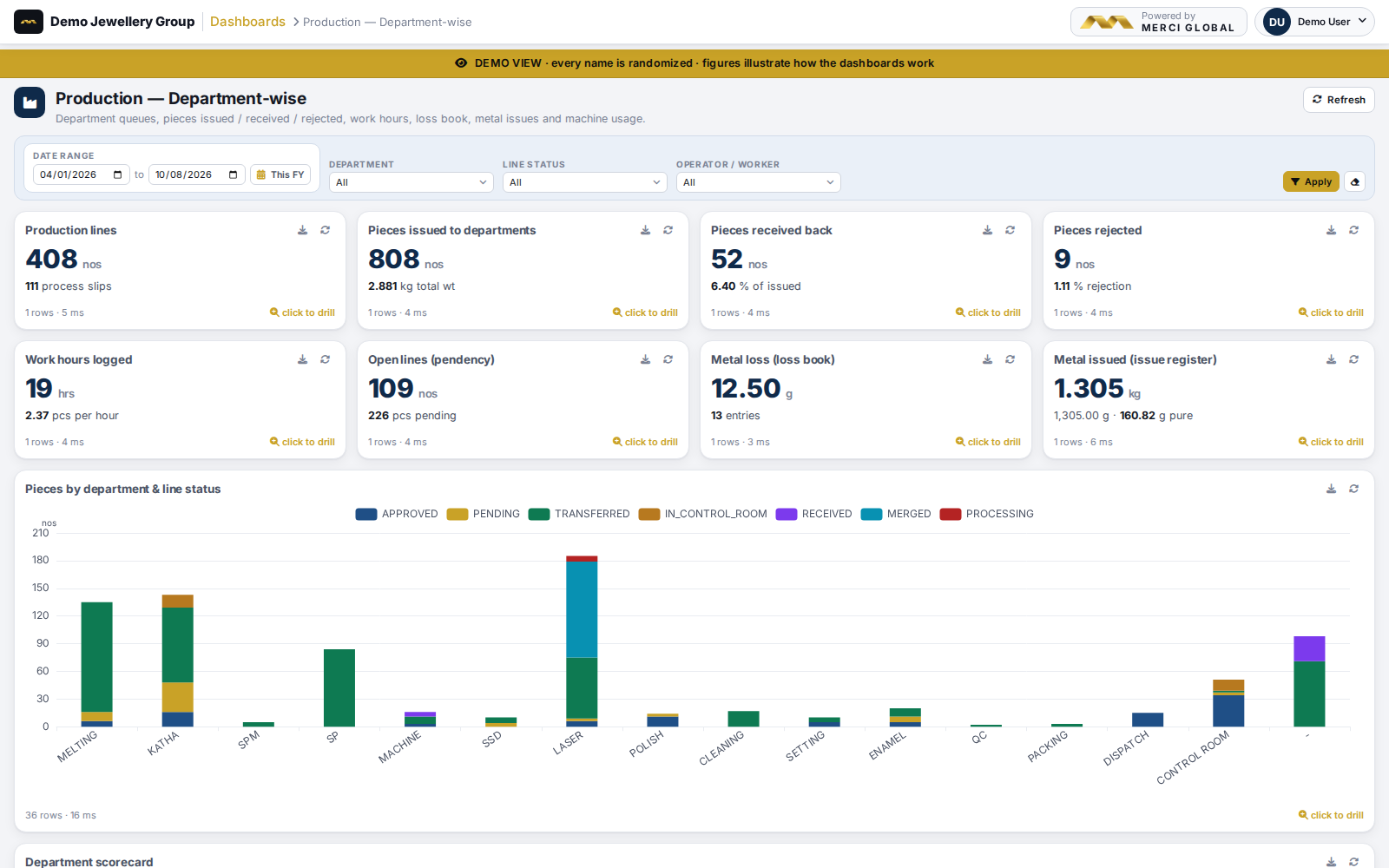Download the Pieces rejected card data
The height and width of the screenshot is (868, 1389).
pyautogui.click(x=1331, y=230)
